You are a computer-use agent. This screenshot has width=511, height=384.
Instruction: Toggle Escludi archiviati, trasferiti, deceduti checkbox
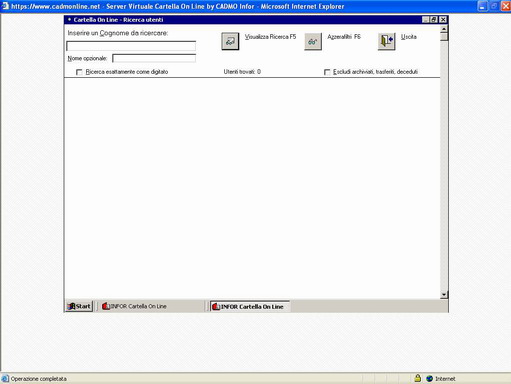327,72
